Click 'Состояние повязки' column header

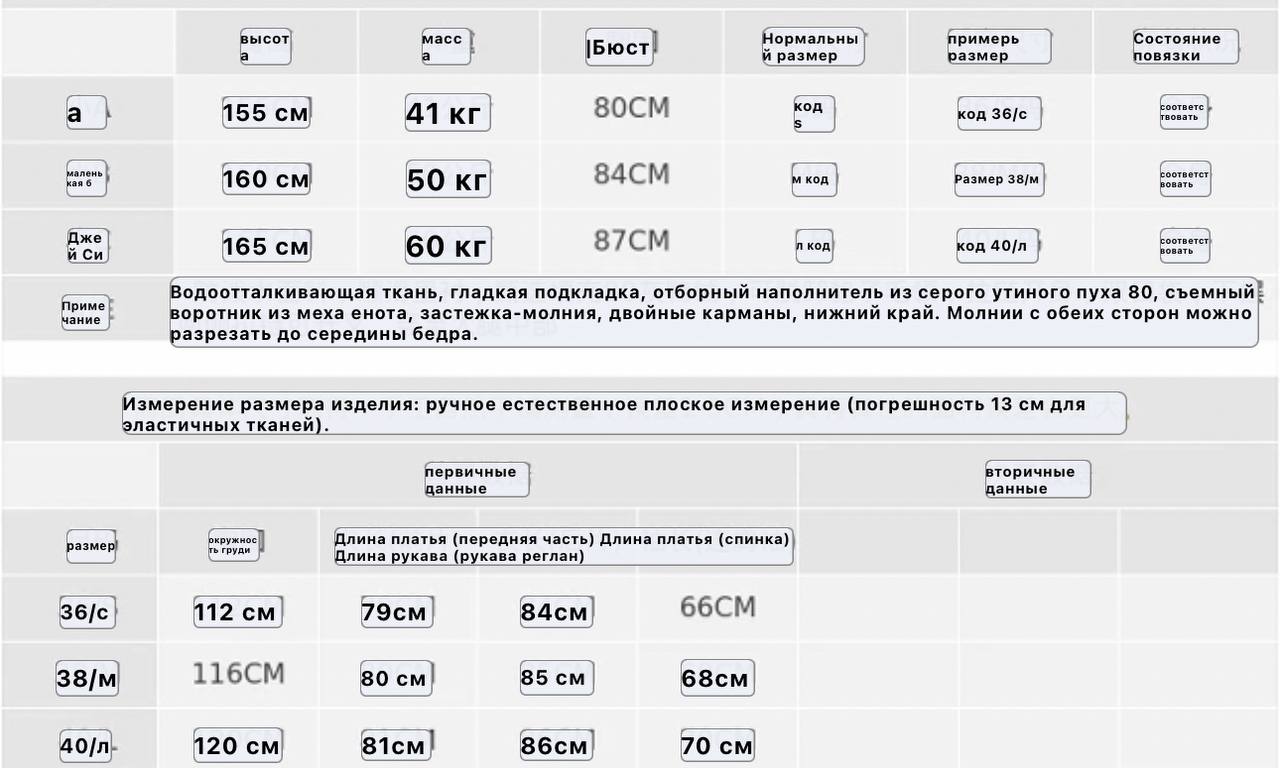1185,47
